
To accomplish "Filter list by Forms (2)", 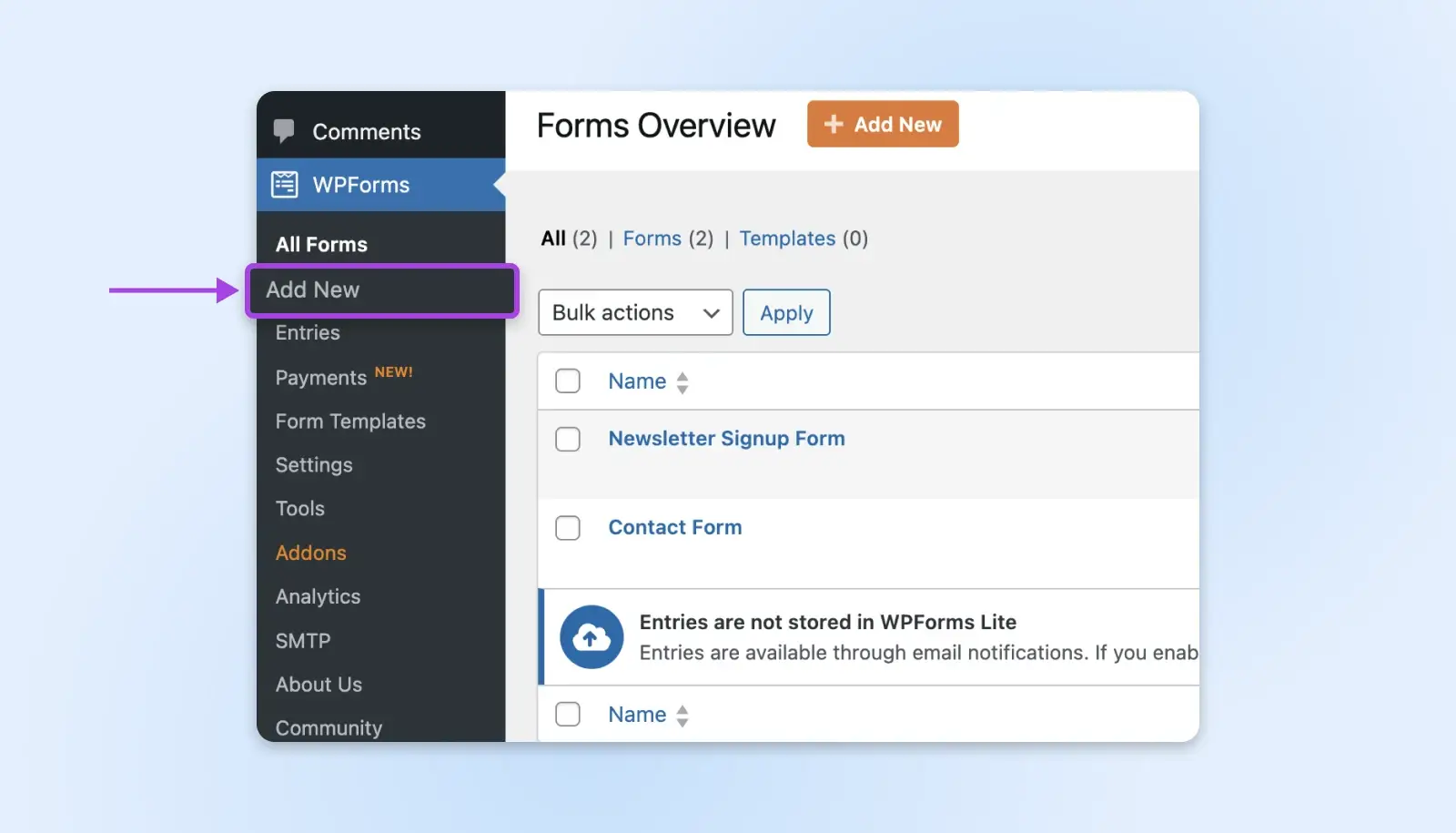I will [652, 239].
